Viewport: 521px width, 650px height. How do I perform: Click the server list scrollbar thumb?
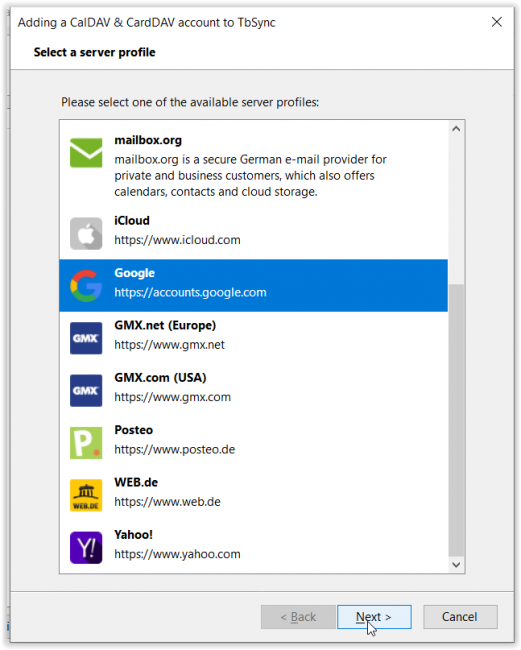pyautogui.click(x=456, y=420)
